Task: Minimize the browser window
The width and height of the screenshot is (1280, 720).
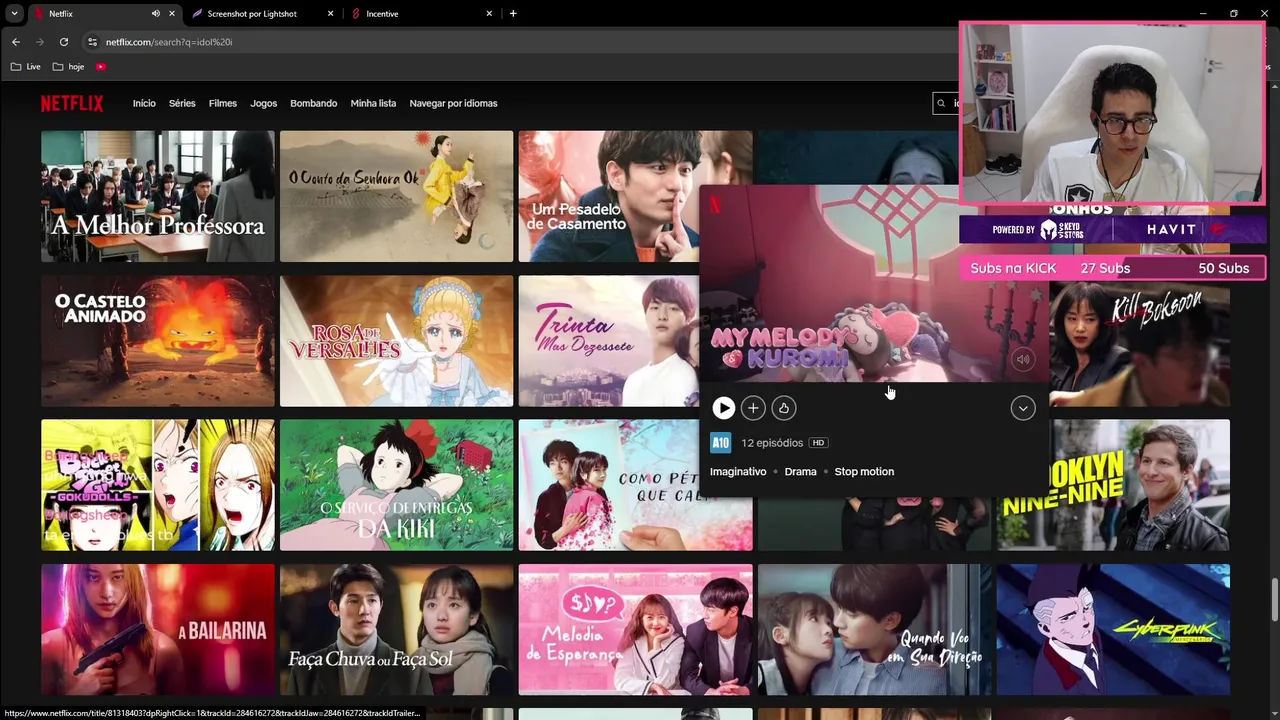Action: pyautogui.click(x=1203, y=14)
